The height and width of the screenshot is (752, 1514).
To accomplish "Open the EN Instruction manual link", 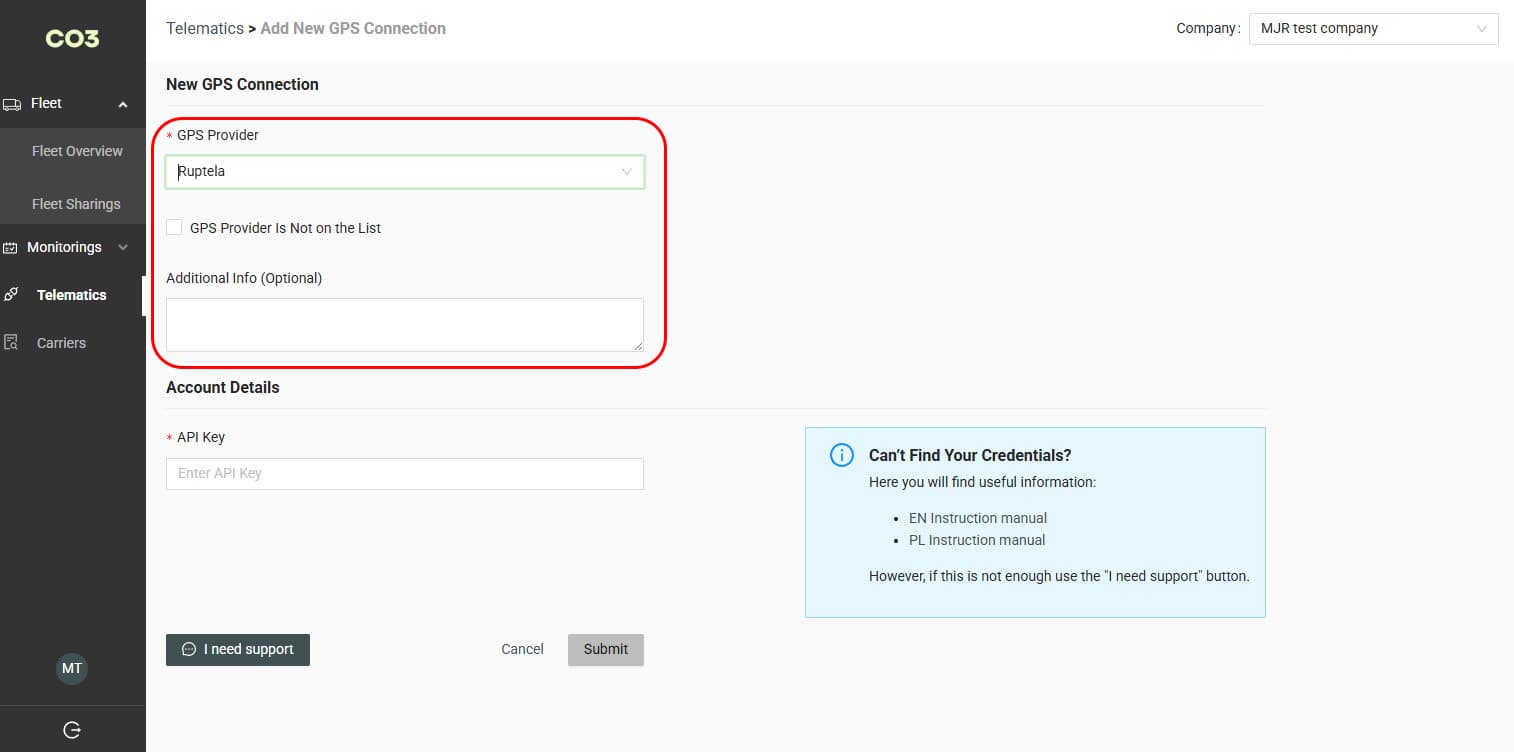I will click(977, 518).
